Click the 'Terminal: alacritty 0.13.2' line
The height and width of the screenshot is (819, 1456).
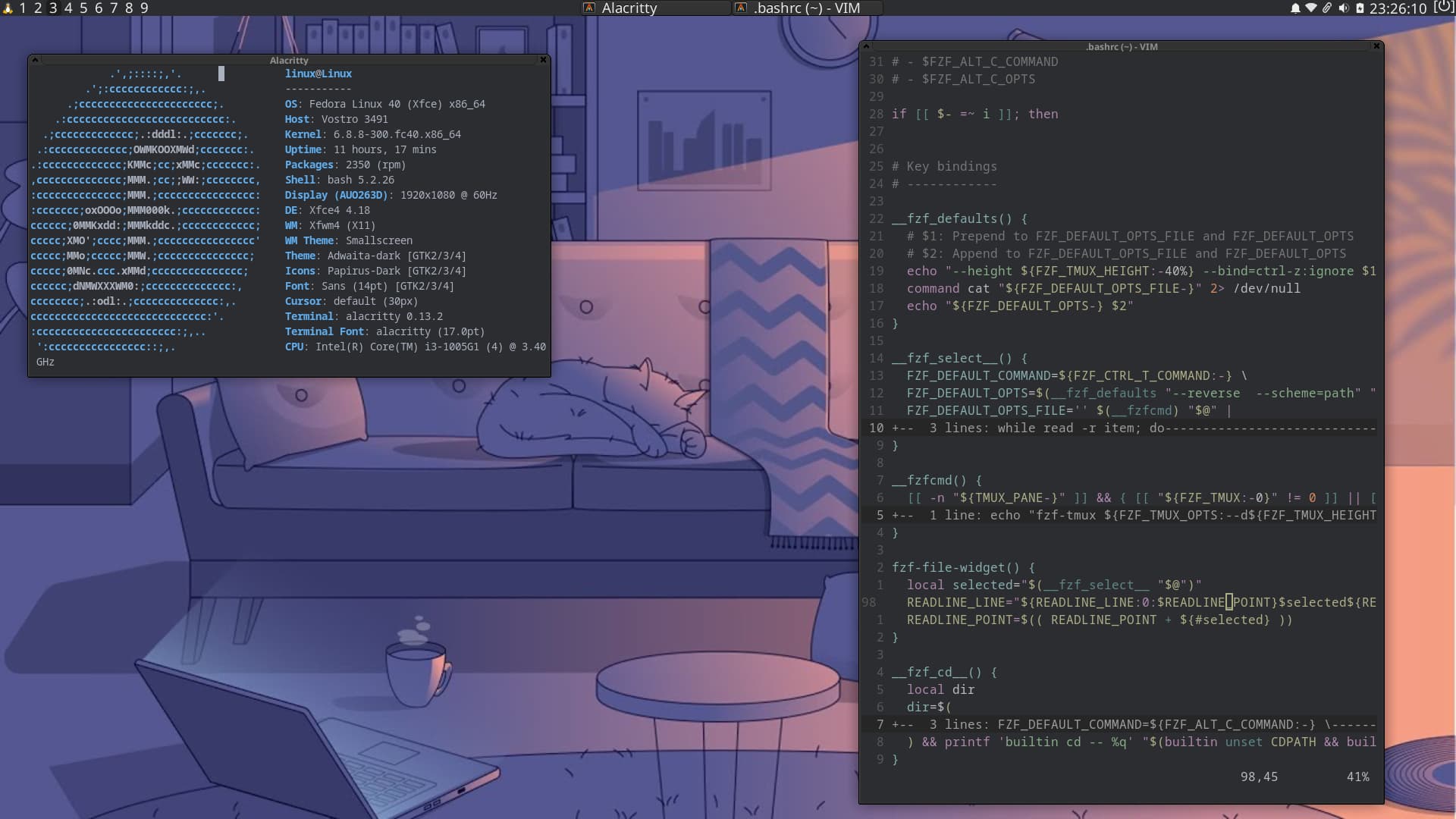[364, 316]
